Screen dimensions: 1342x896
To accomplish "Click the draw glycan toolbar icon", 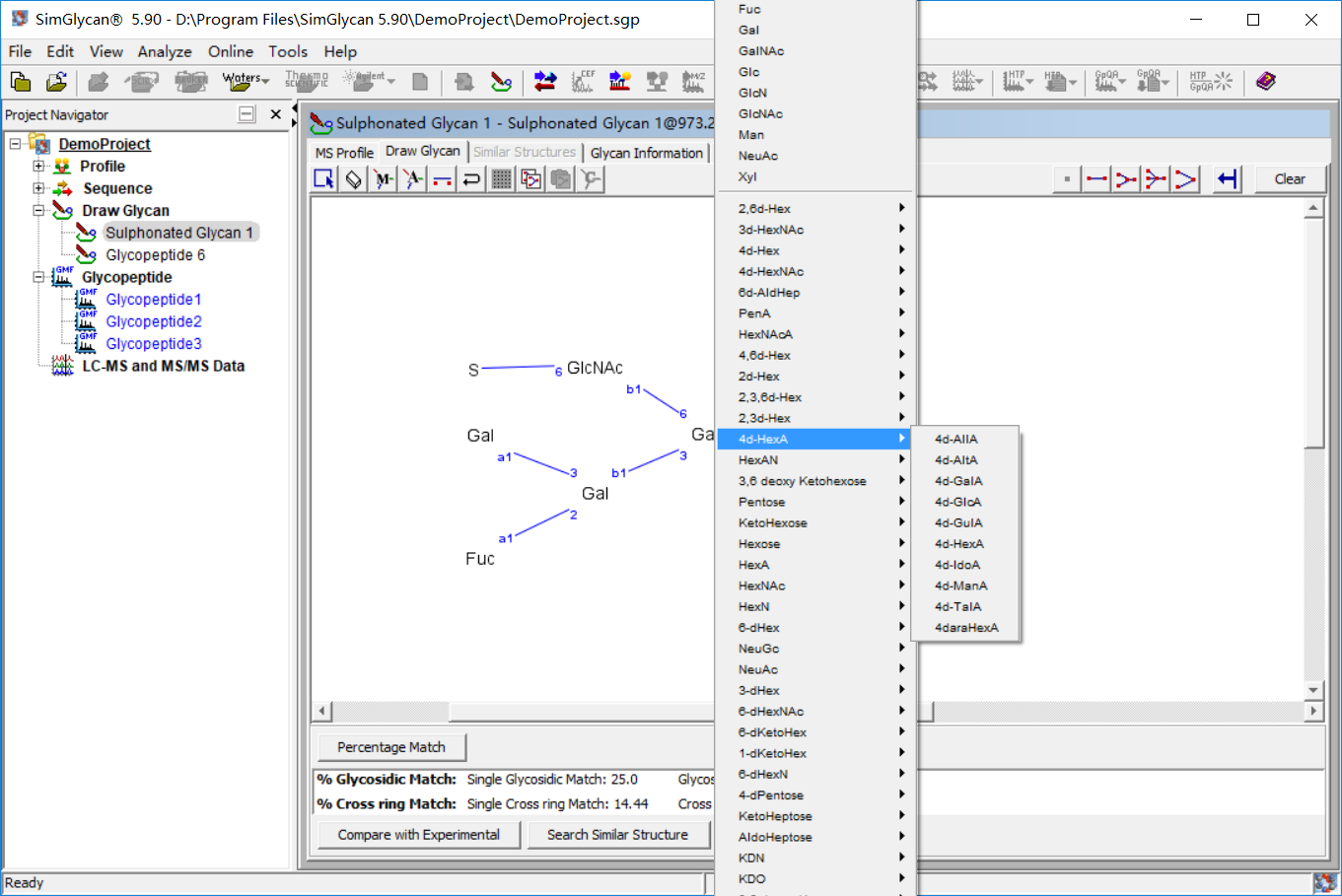I will pos(501,82).
